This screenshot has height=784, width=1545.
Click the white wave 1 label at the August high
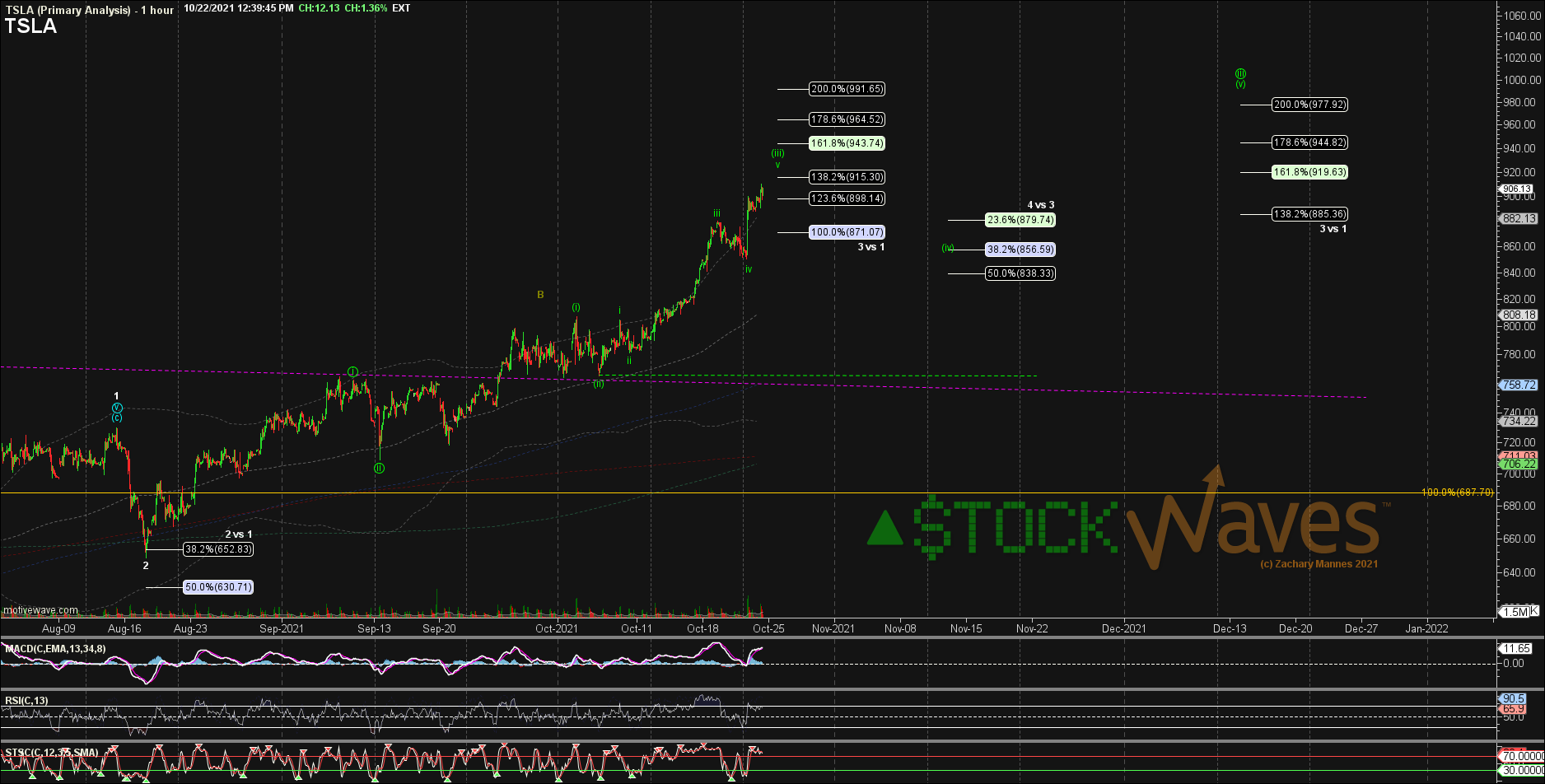117,396
